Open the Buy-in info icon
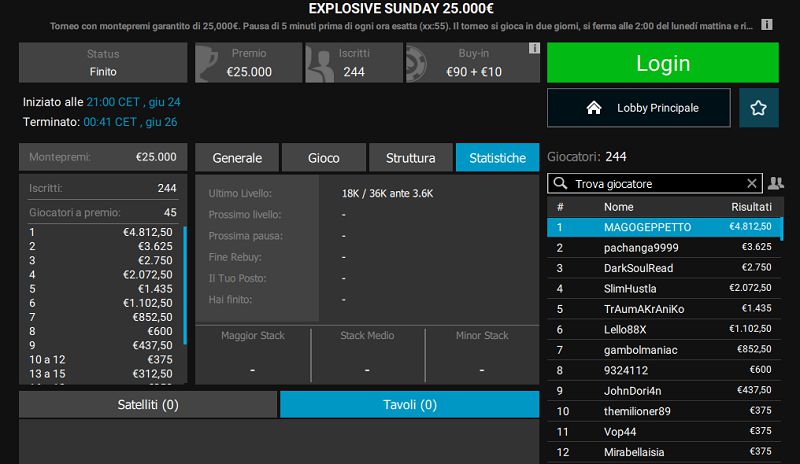Screen dimensions: 800x464 [534, 48]
